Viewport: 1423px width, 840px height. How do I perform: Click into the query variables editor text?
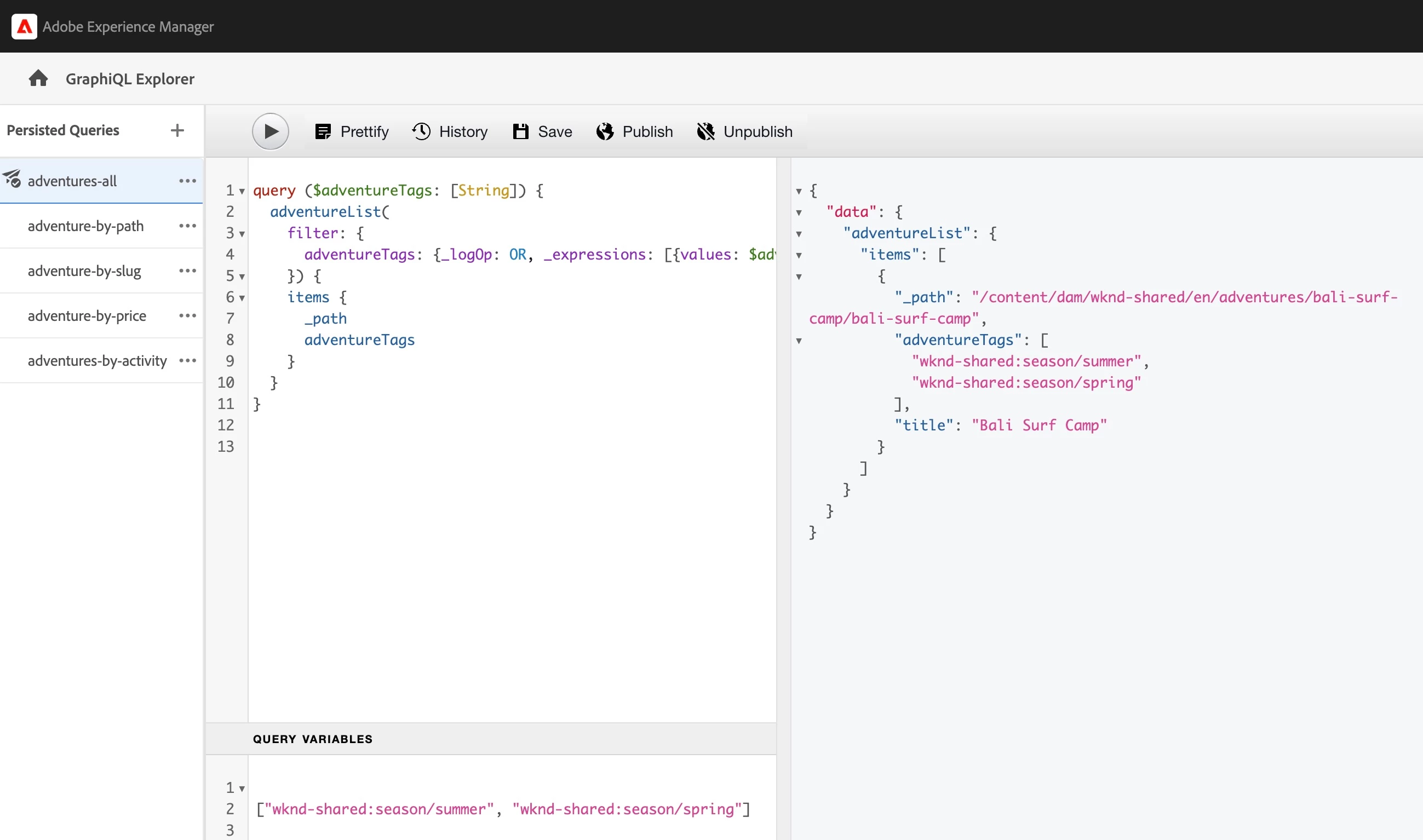pyautogui.click(x=503, y=809)
